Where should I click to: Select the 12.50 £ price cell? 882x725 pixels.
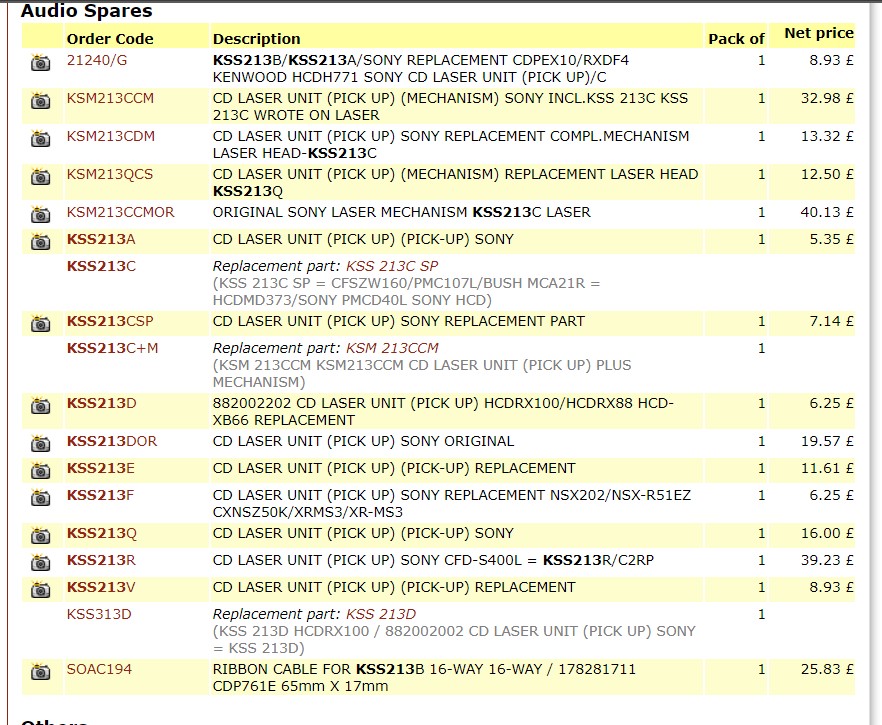827,174
